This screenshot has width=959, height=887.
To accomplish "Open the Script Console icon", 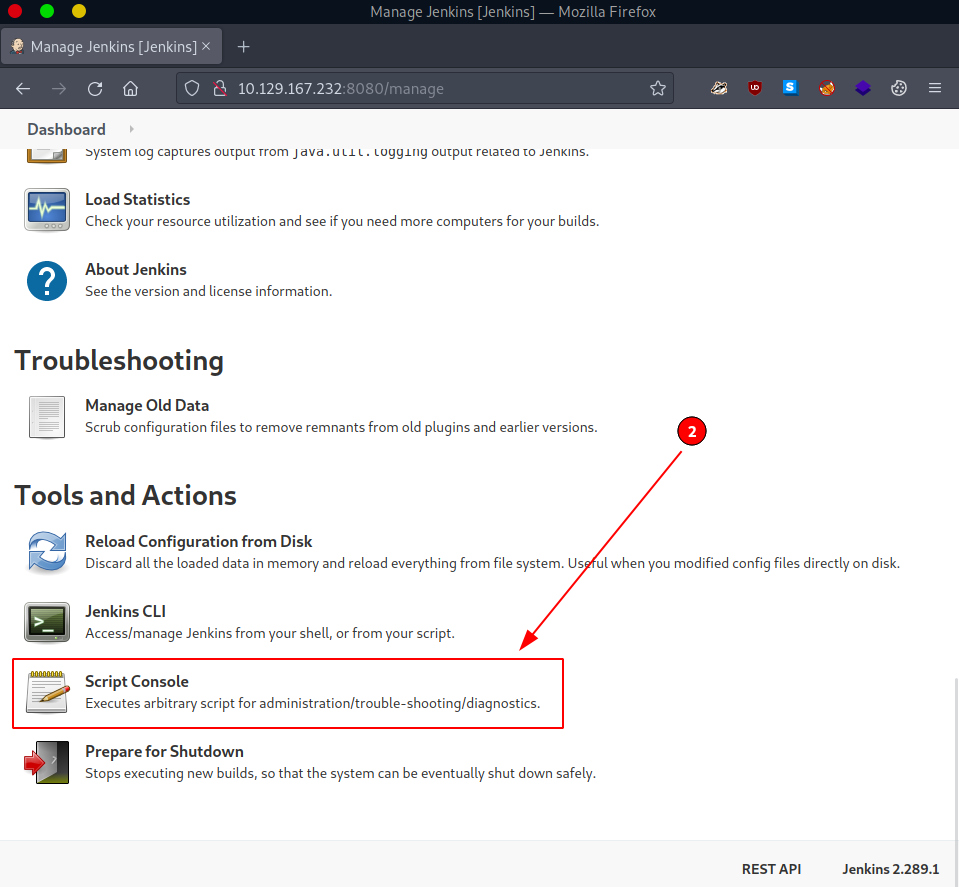I will pos(47,692).
